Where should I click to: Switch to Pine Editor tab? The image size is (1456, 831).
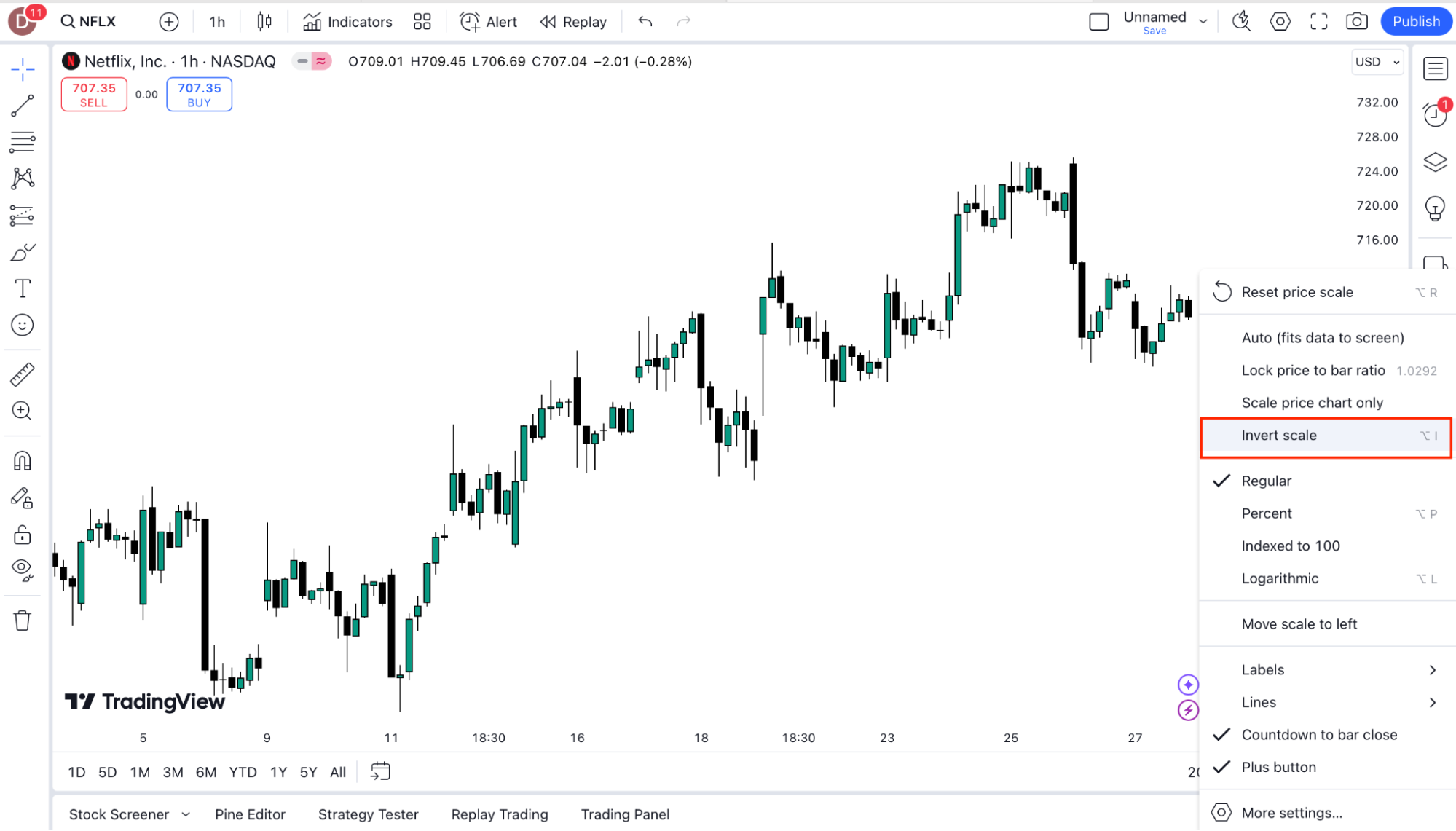coord(250,814)
